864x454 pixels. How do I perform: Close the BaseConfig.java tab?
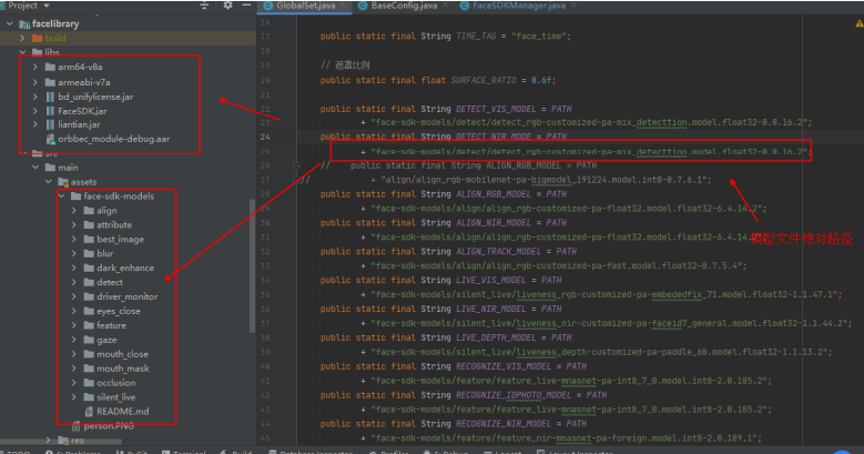point(446,6)
